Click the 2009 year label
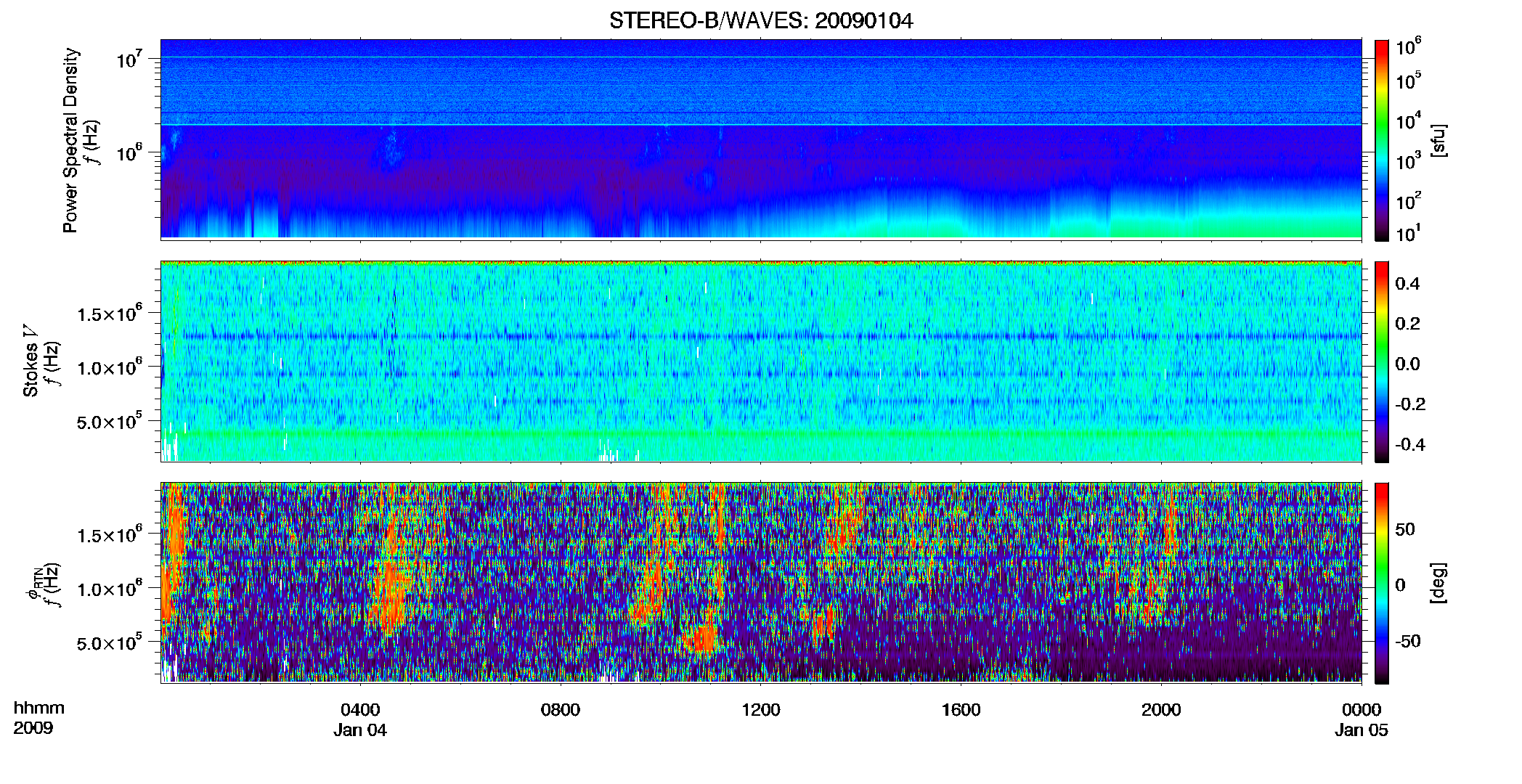The width and height of the screenshot is (1522, 784). click(33, 728)
